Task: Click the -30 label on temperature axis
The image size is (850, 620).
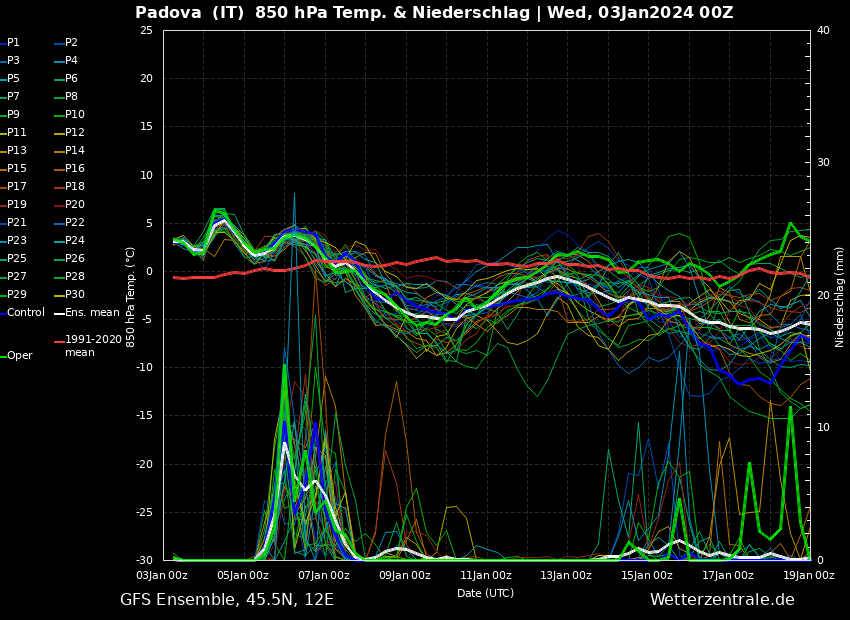Action: [x=144, y=560]
